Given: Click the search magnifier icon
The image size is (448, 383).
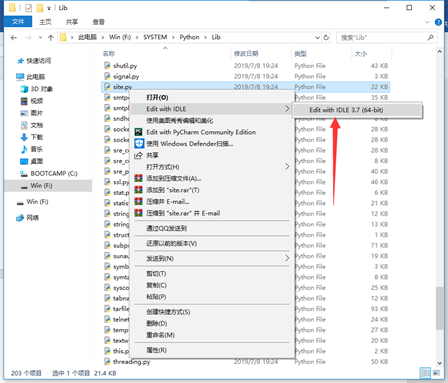Looking at the screenshot, I should [x=431, y=37].
